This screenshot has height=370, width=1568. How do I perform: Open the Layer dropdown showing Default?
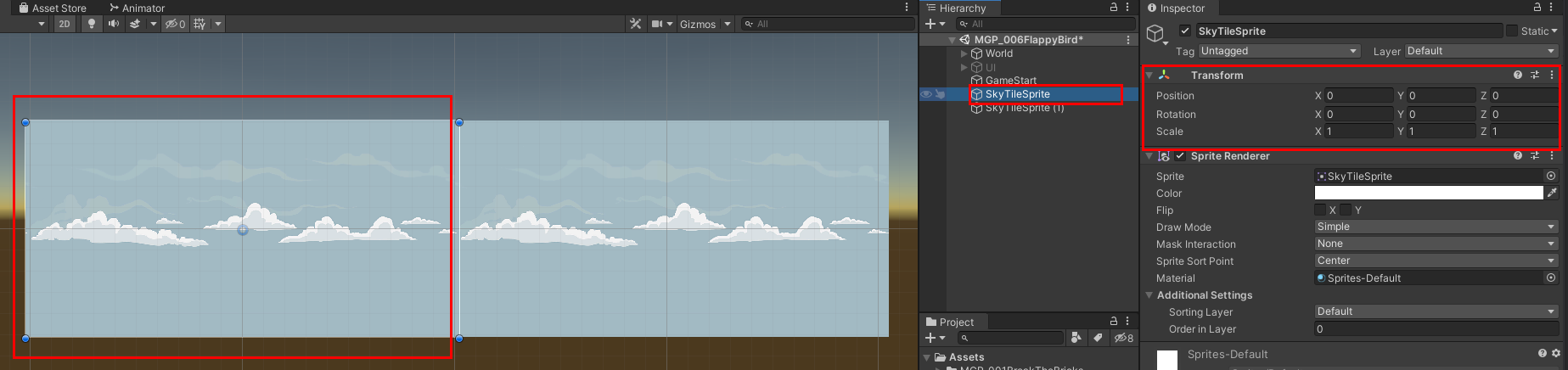[1481, 51]
